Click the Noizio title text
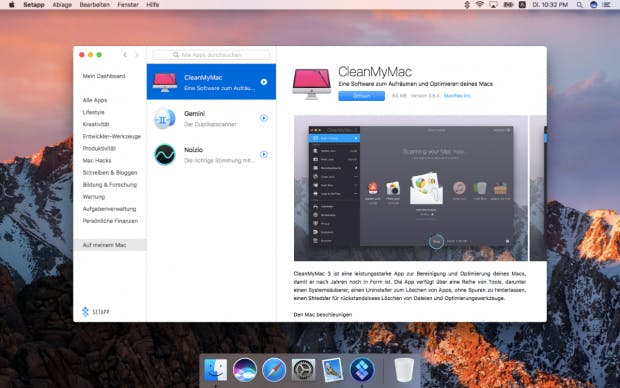The height and width of the screenshot is (388, 620). point(193,150)
